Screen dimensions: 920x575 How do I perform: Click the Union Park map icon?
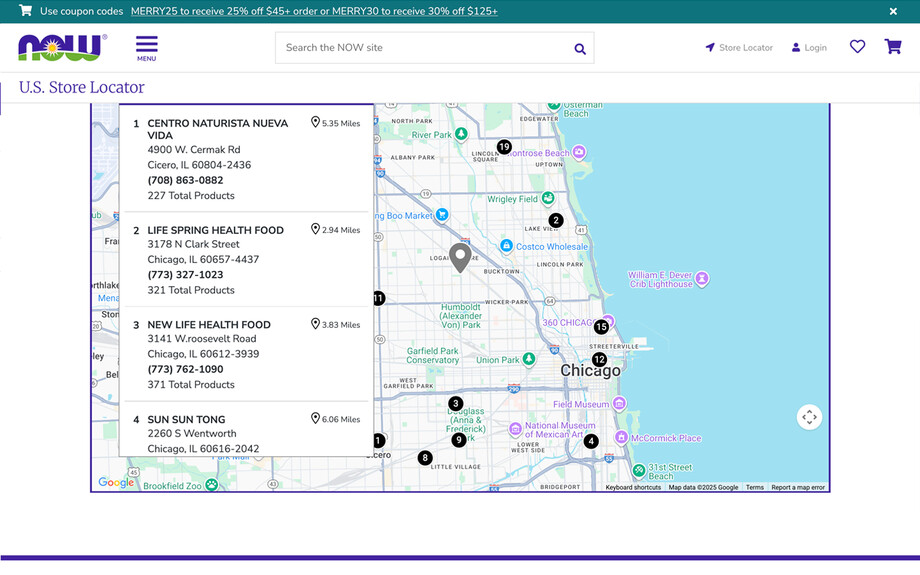pos(529,358)
